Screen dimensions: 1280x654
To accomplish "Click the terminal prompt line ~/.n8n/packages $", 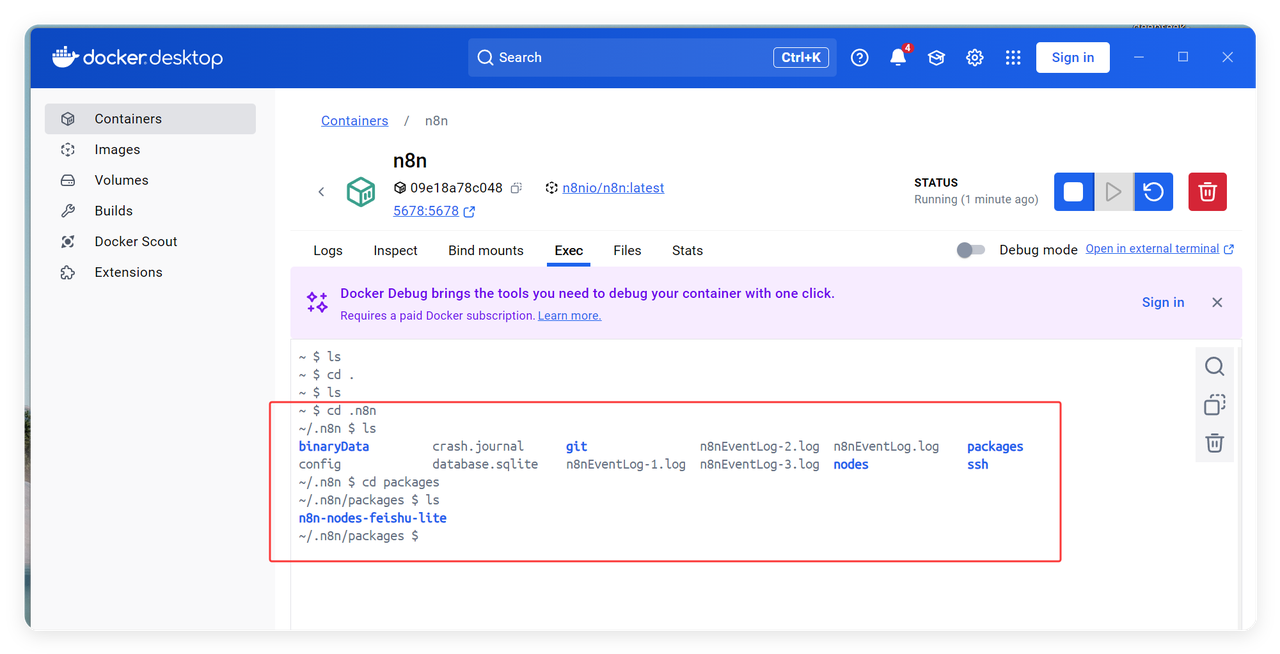I will [x=359, y=536].
